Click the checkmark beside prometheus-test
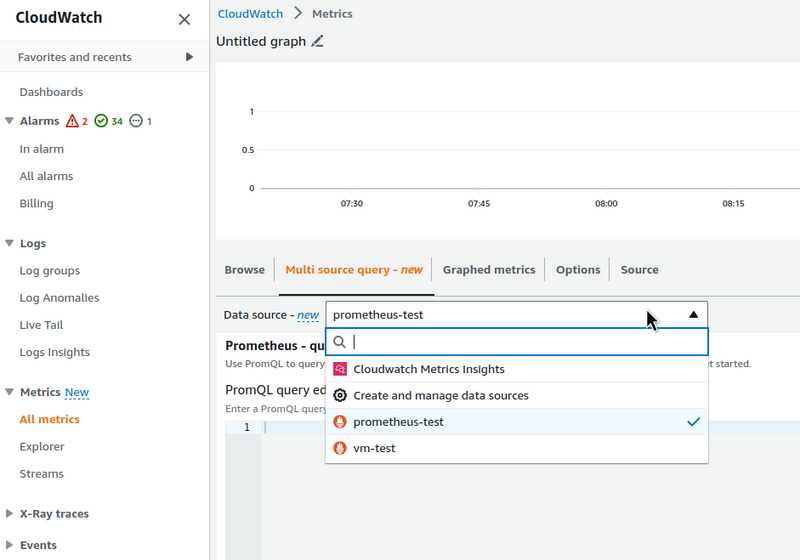 [x=693, y=422]
